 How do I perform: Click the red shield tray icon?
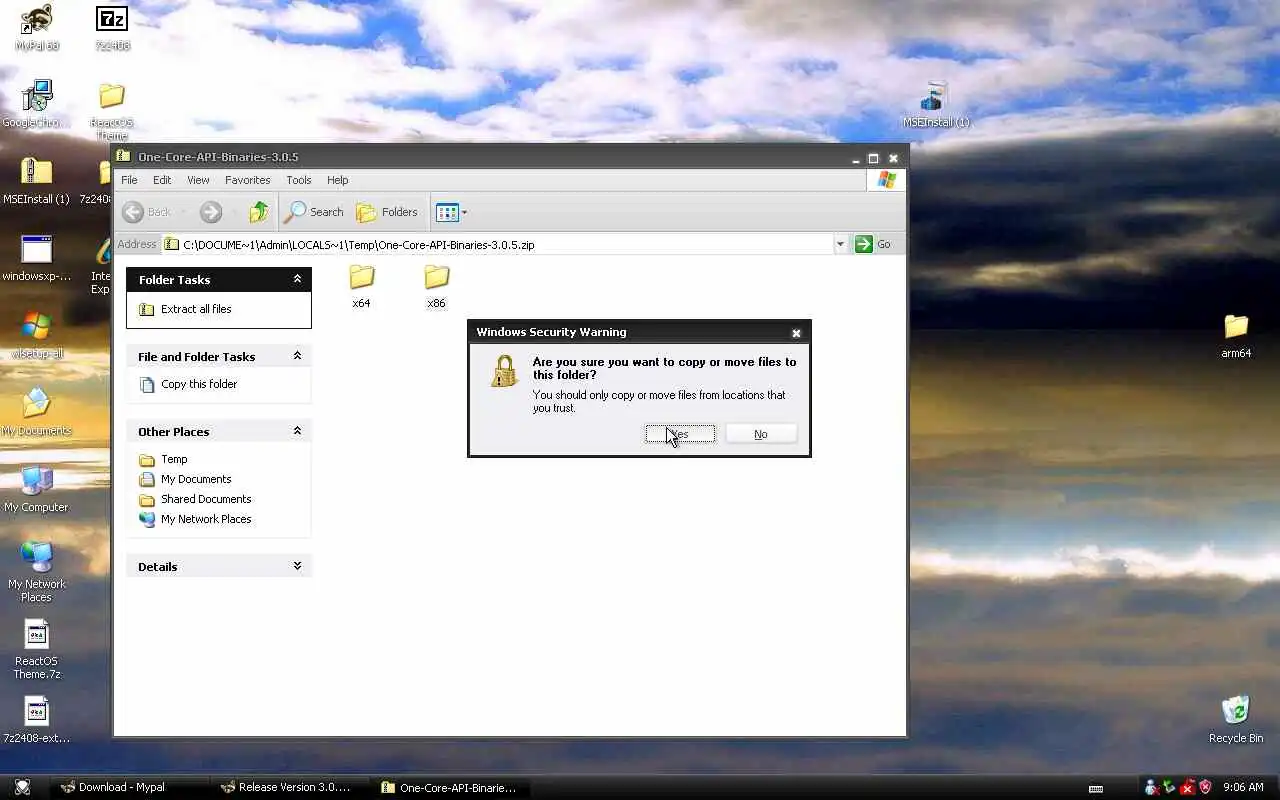pyautogui.click(x=1205, y=787)
